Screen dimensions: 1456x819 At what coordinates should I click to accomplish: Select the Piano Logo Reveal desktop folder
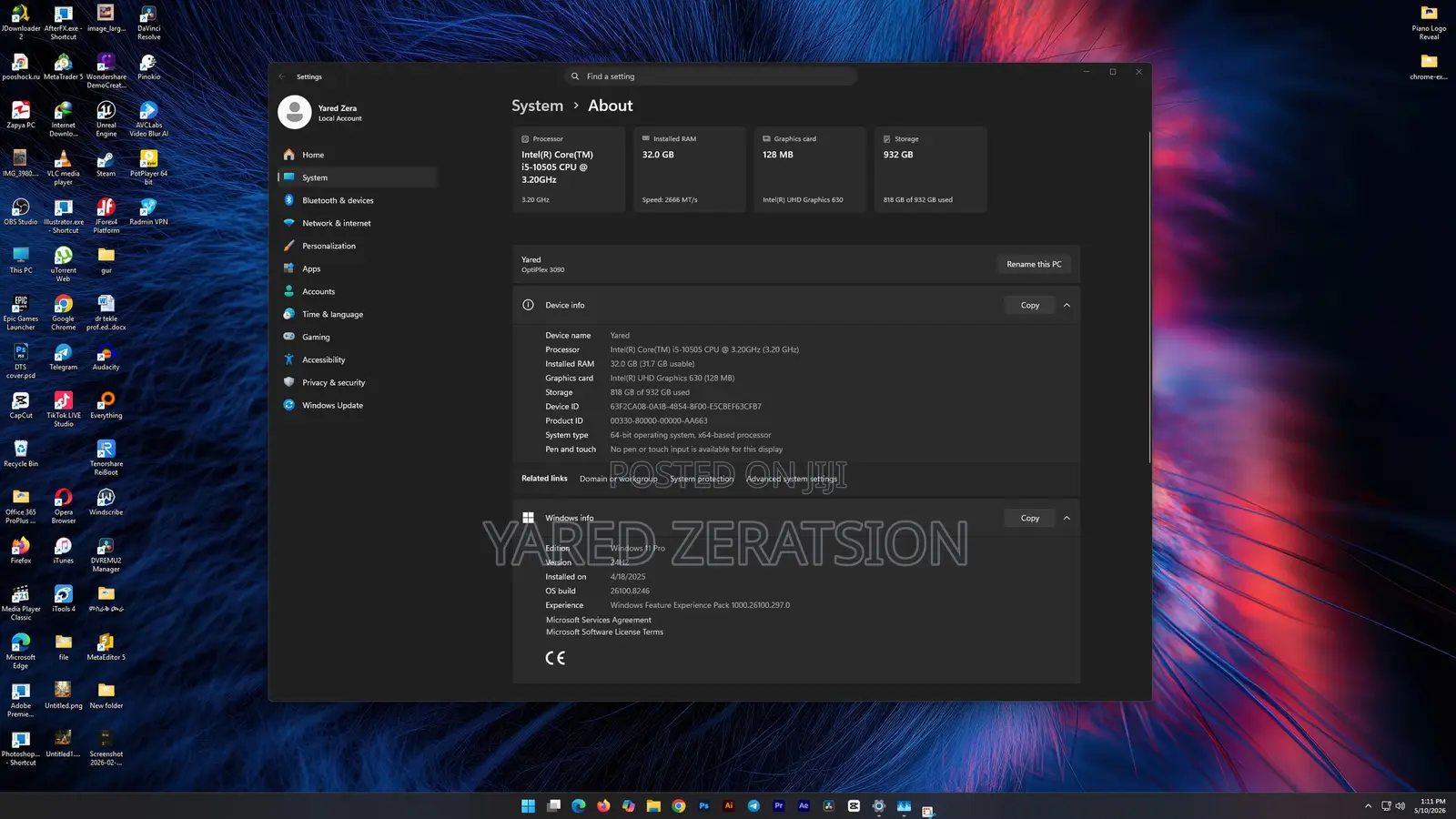1429,23
